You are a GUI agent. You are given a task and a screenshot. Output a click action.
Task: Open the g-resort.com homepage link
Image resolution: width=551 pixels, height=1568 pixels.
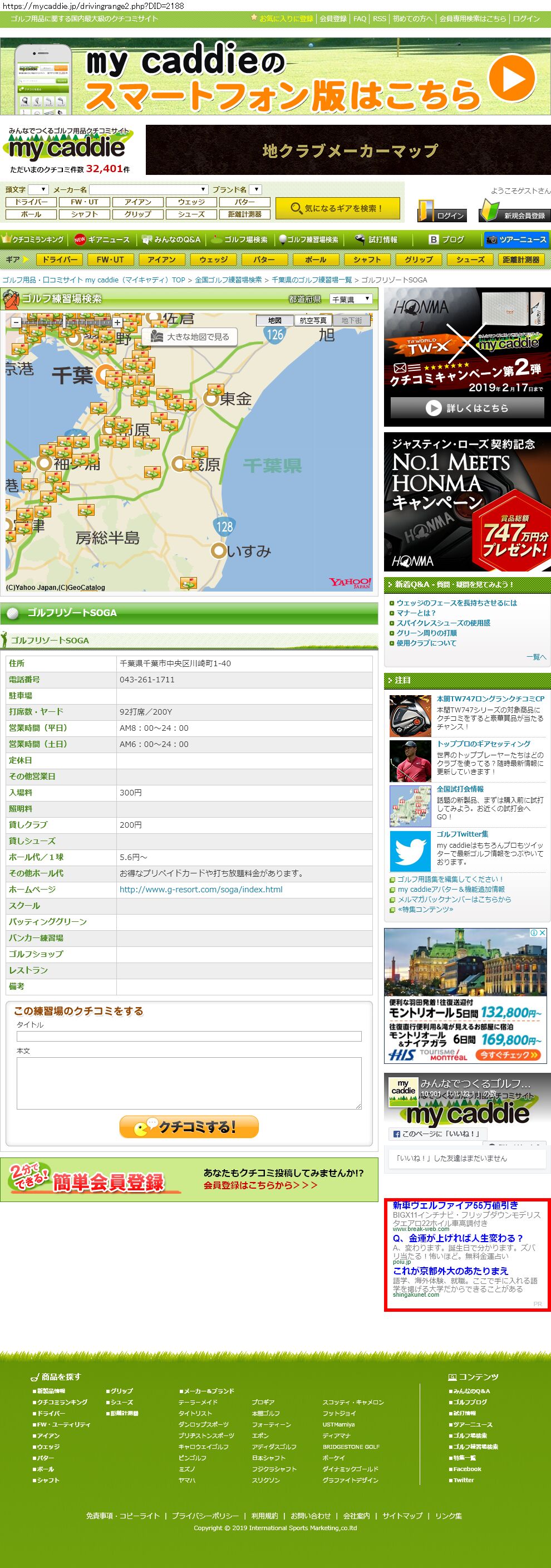point(201,890)
